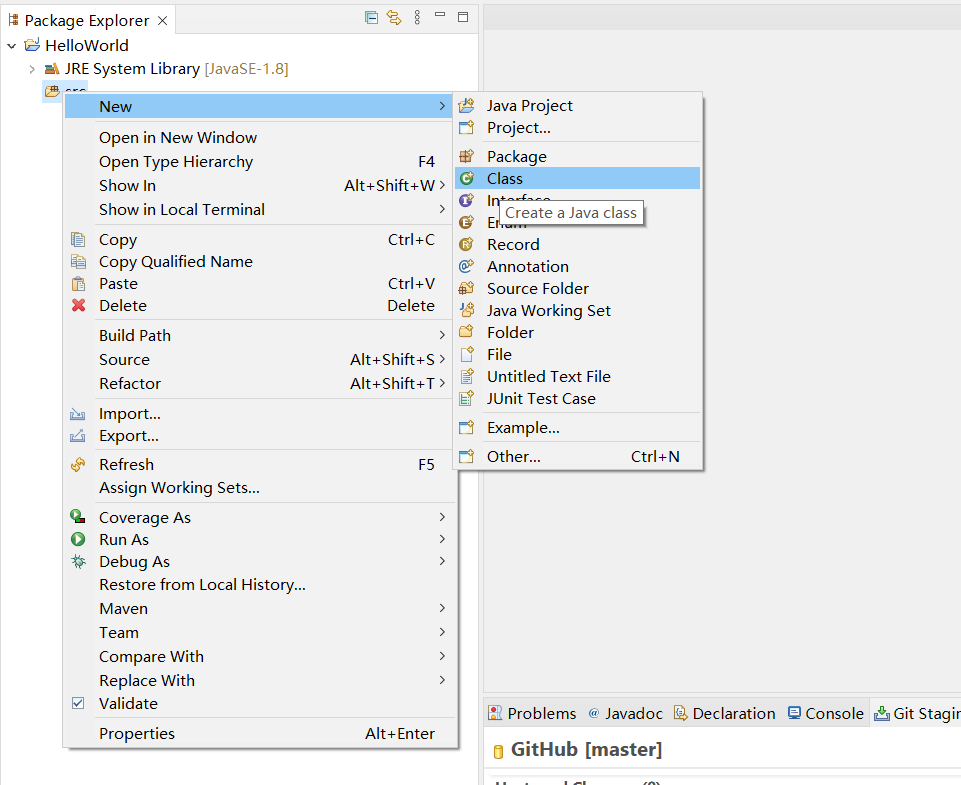The height and width of the screenshot is (785, 961).
Task: Expand the Refactor submenu arrow
Action: (x=442, y=383)
